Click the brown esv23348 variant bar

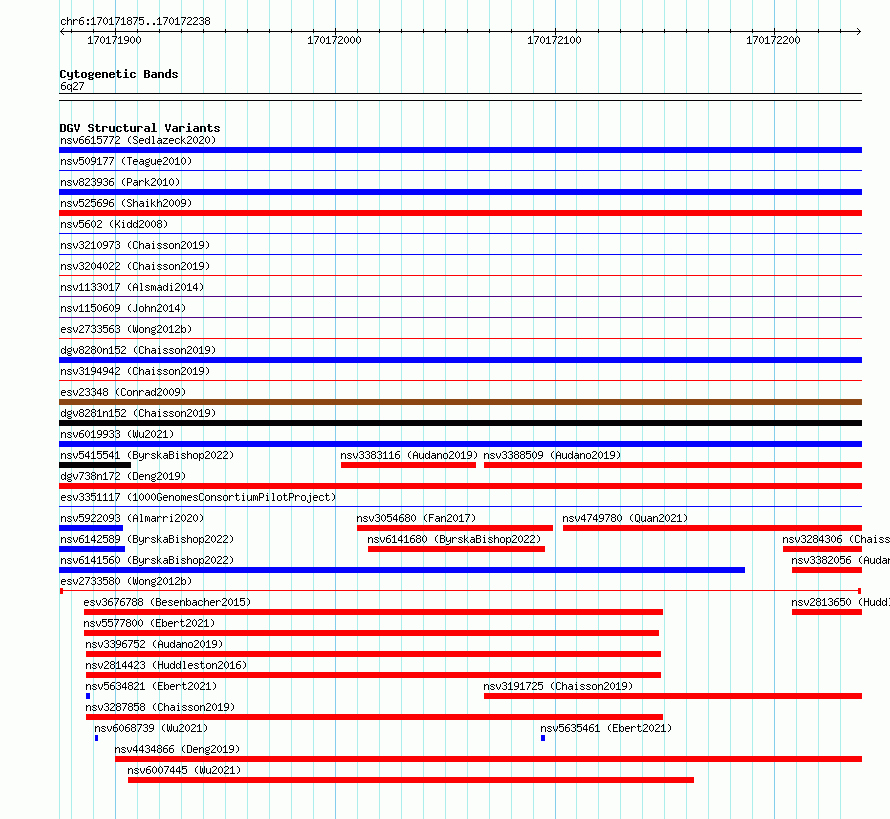(x=460, y=402)
